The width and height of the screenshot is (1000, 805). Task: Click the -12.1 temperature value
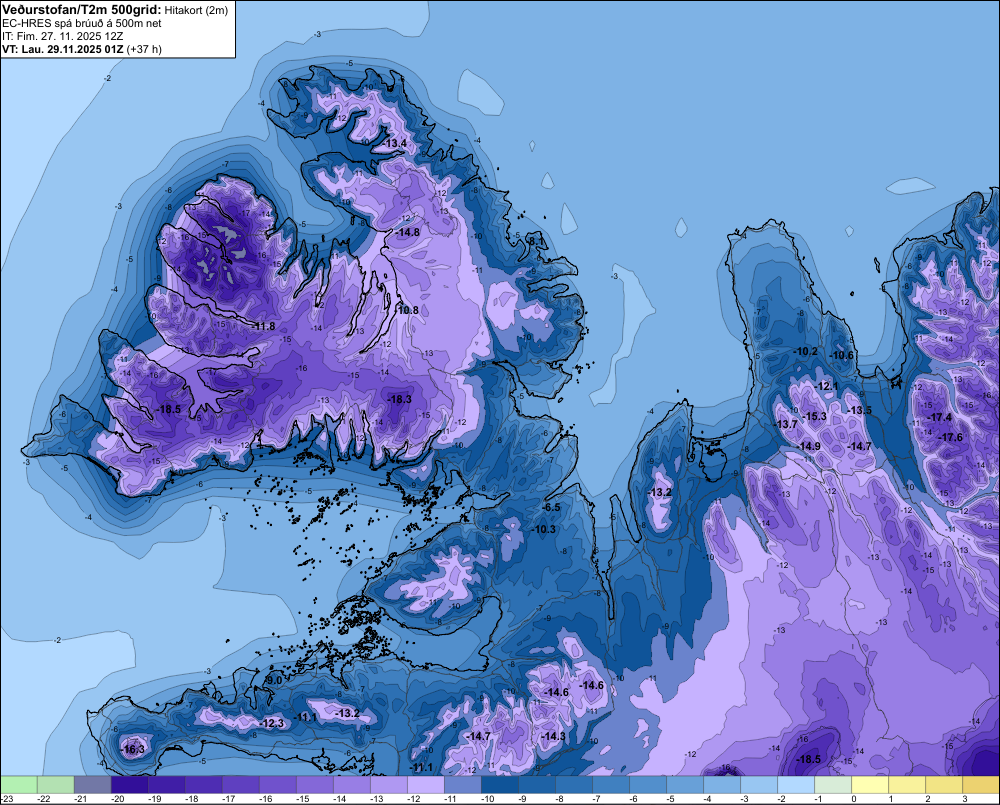point(827,386)
